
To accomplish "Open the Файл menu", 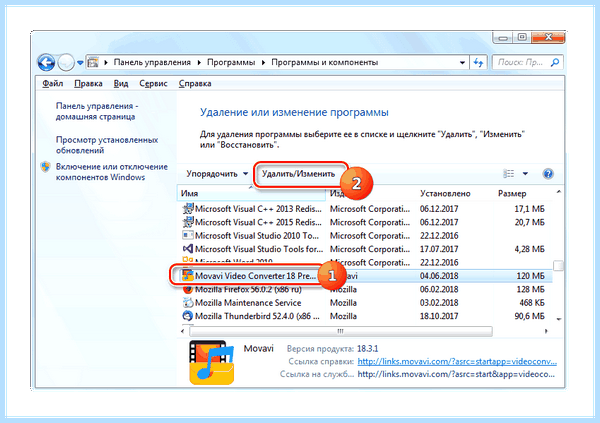I will click(x=52, y=83).
